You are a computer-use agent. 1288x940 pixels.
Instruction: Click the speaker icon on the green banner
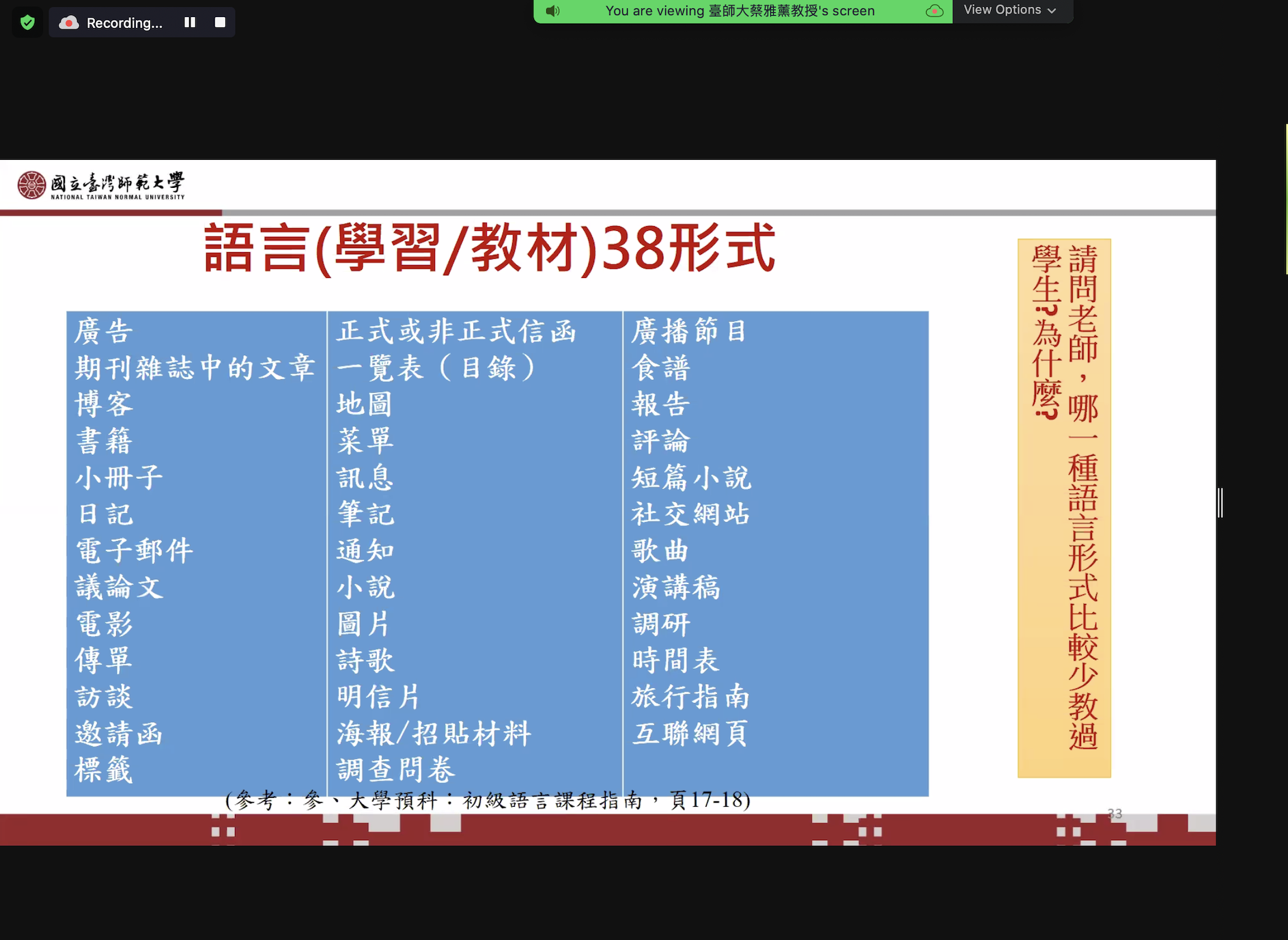pyautogui.click(x=553, y=10)
